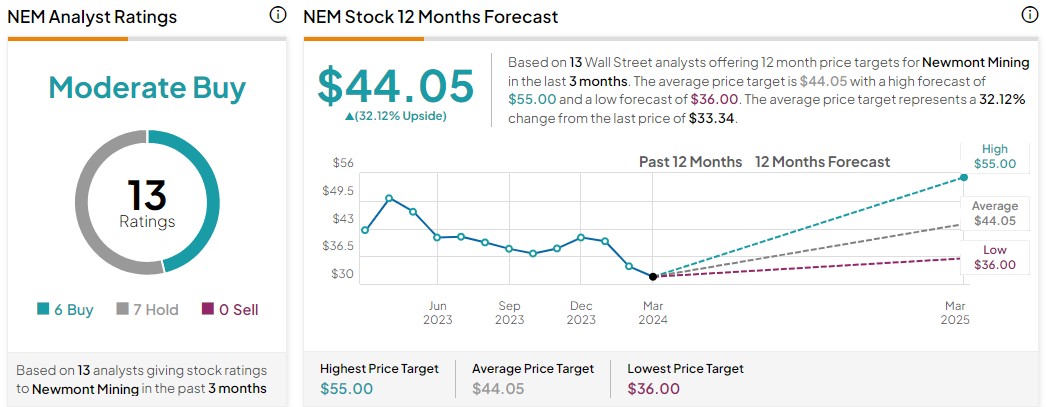
Task: Click the teal high forecast endpoint marker
Action: (964, 177)
